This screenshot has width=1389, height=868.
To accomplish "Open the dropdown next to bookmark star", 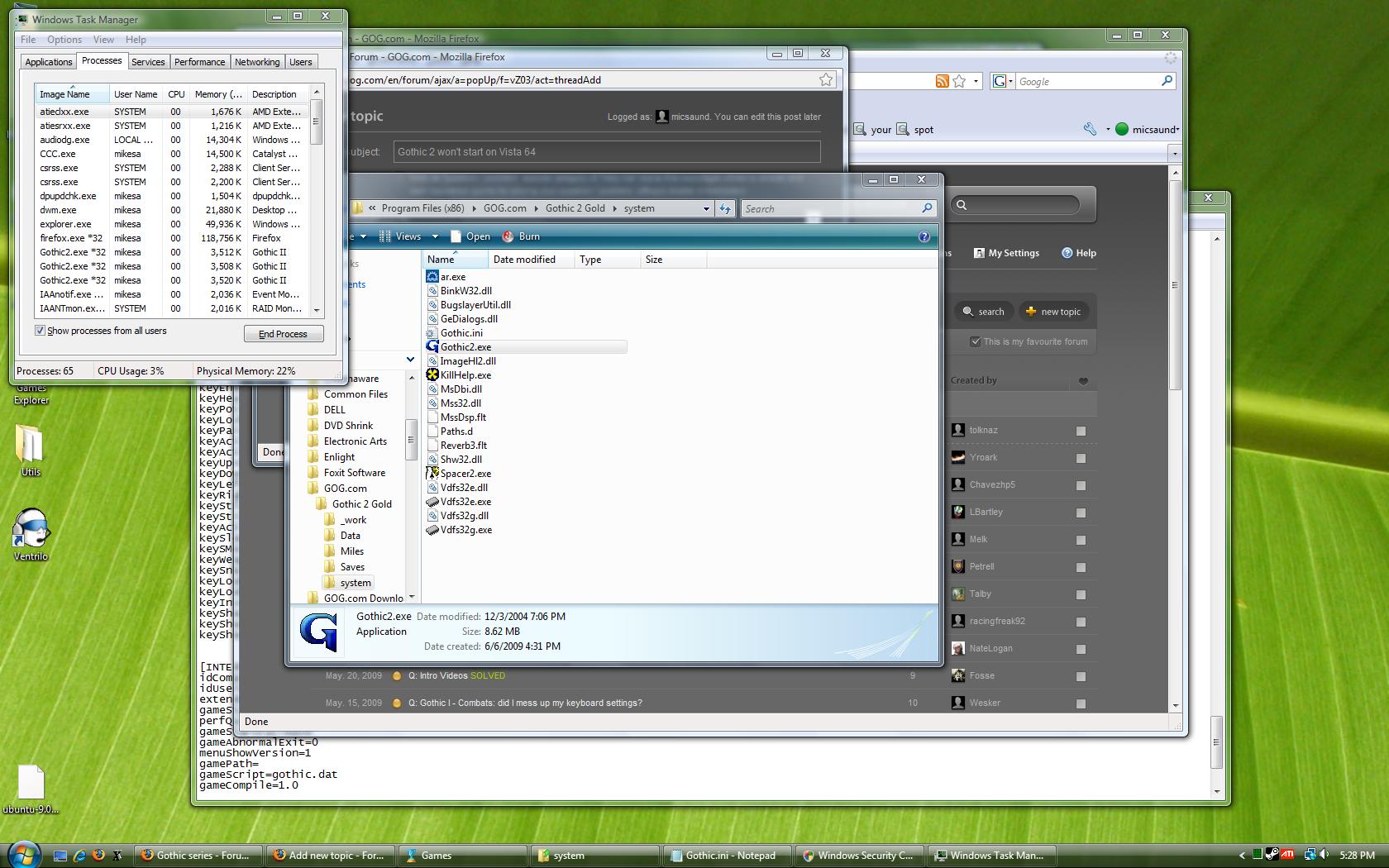I will coord(976,81).
